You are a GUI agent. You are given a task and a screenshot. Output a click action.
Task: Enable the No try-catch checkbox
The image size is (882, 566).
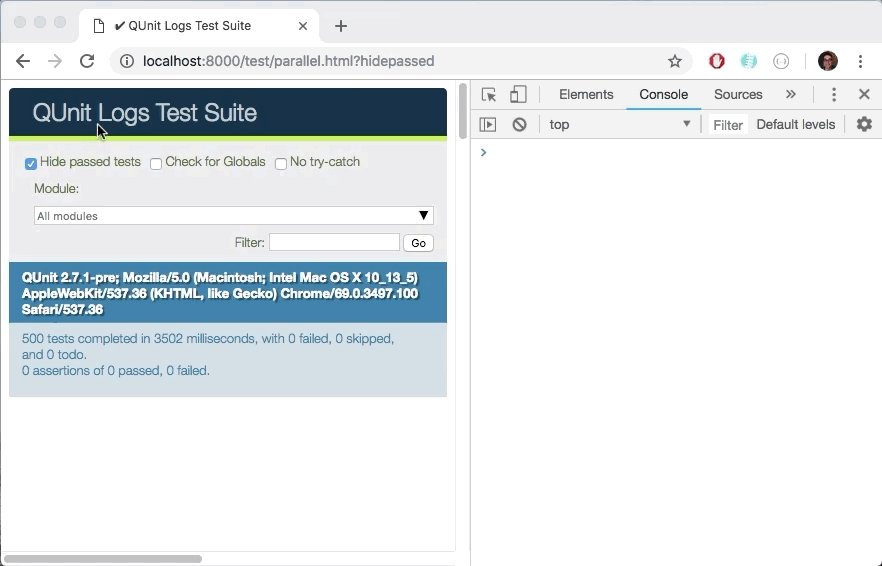click(281, 163)
